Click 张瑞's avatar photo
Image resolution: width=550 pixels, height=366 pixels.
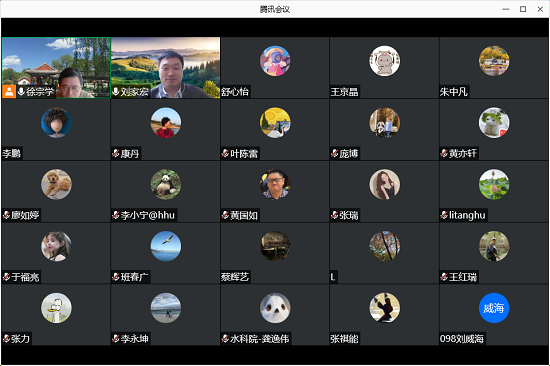click(384, 184)
